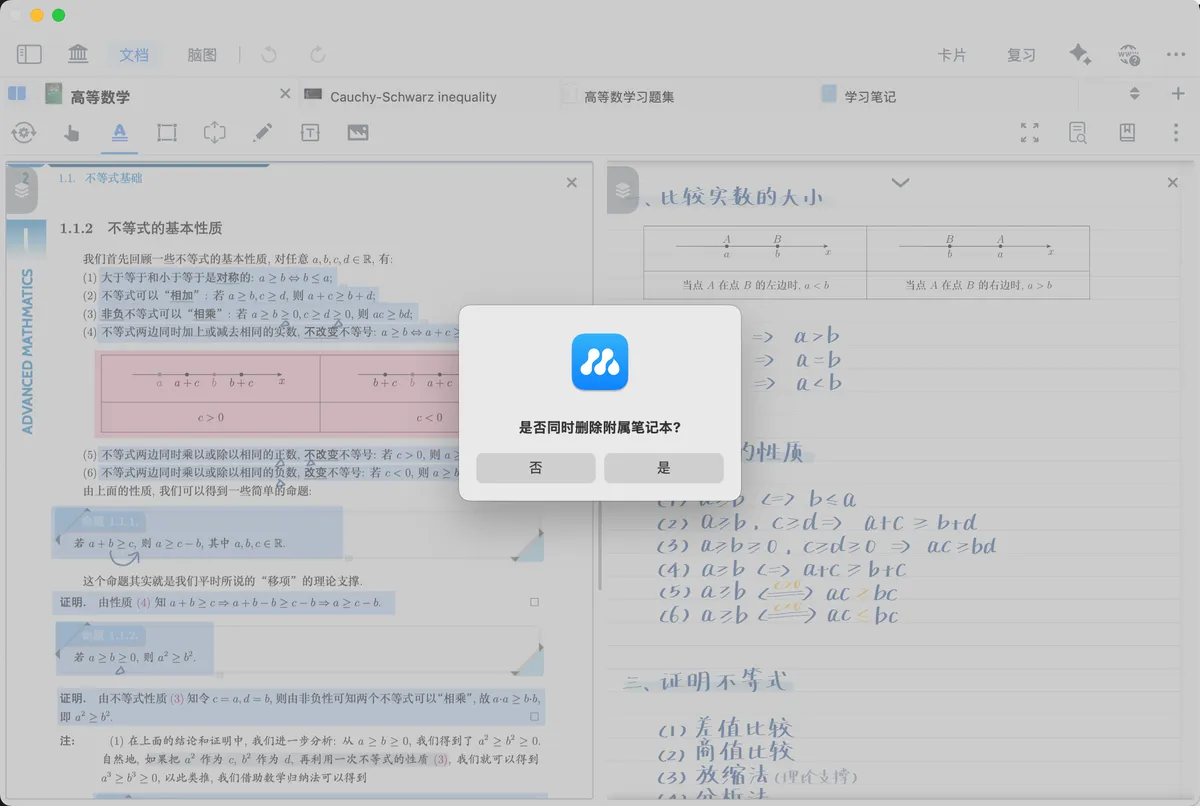This screenshot has height=806, width=1200.
Task: Toggle the small box after 即 a² ≥ b²
Action: coord(534,716)
